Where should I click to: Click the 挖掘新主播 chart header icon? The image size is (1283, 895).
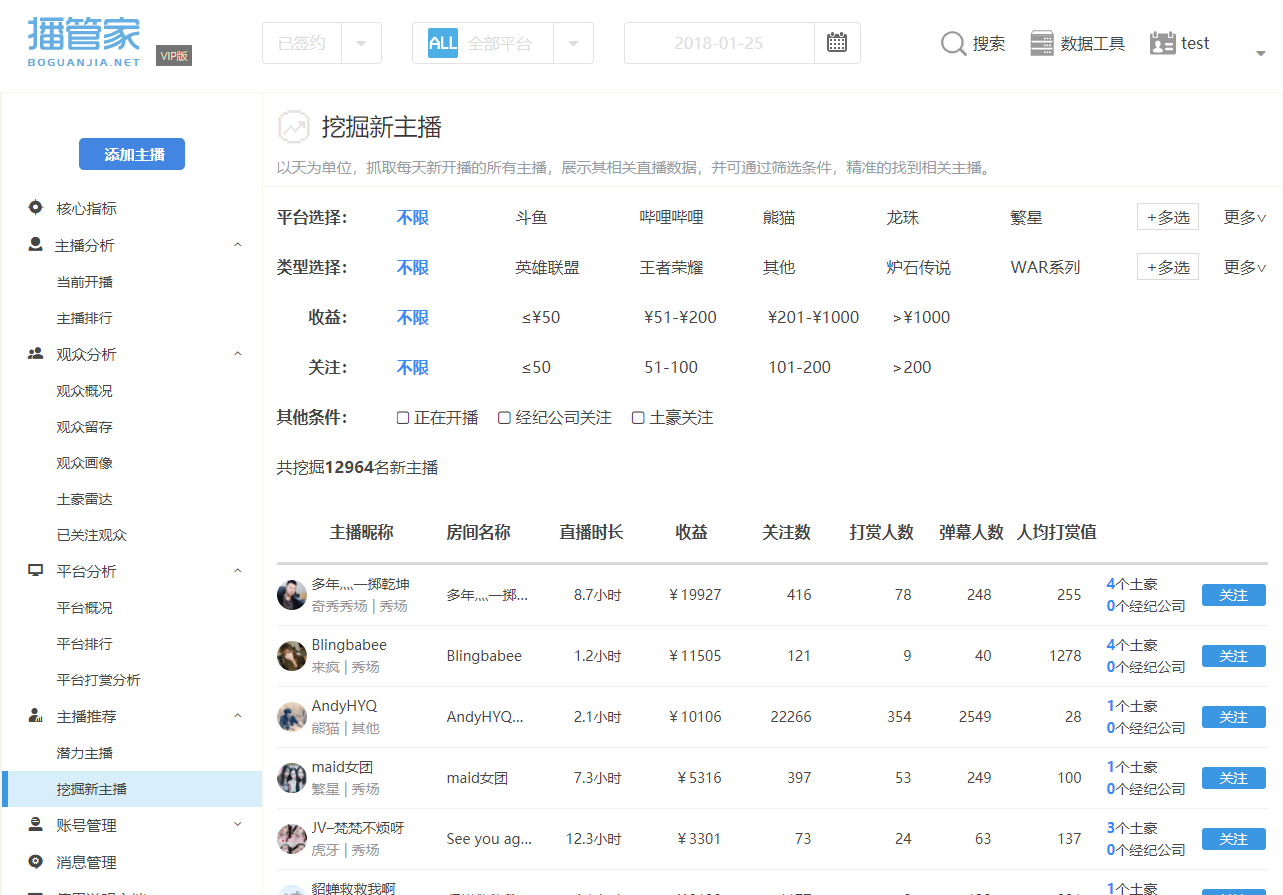pos(294,127)
